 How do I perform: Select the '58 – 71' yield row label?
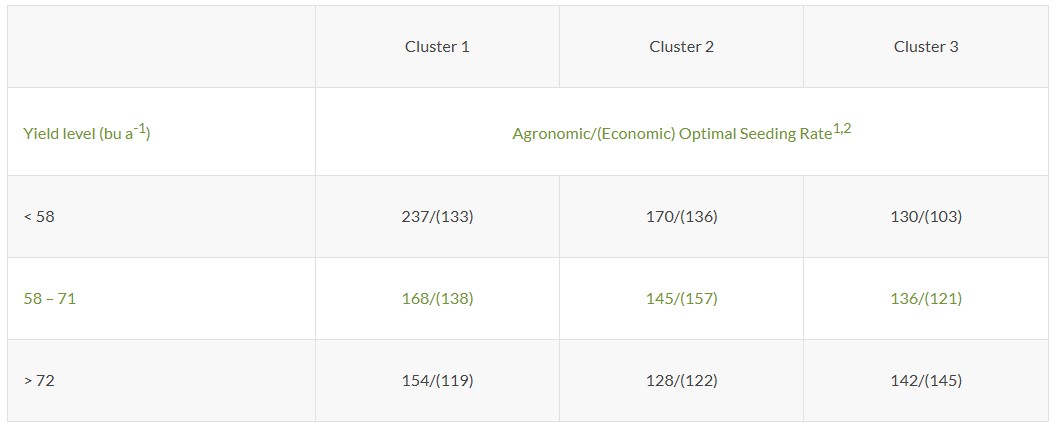(x=50, y=299)
